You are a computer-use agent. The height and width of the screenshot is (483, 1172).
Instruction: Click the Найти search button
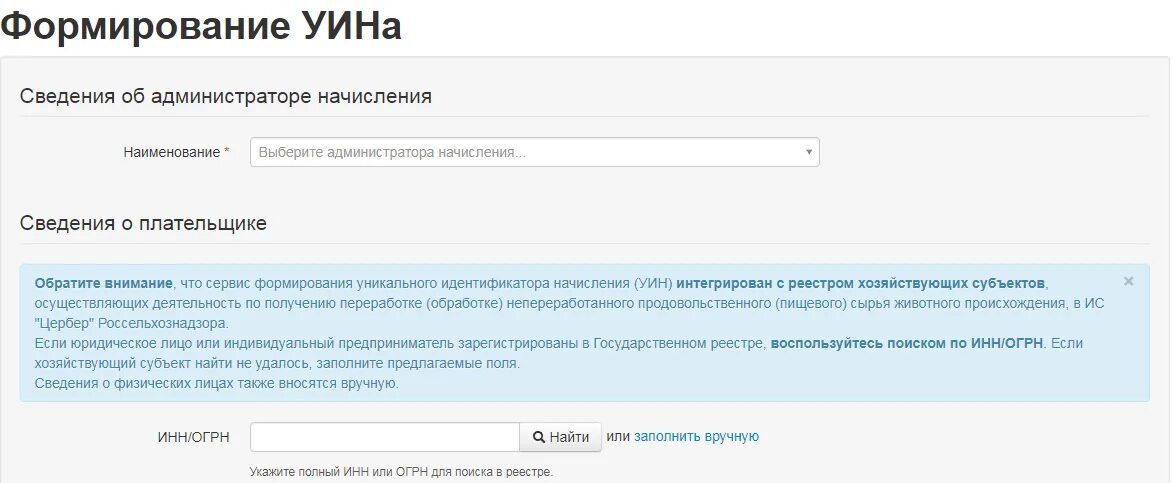[x=561, y=437]
